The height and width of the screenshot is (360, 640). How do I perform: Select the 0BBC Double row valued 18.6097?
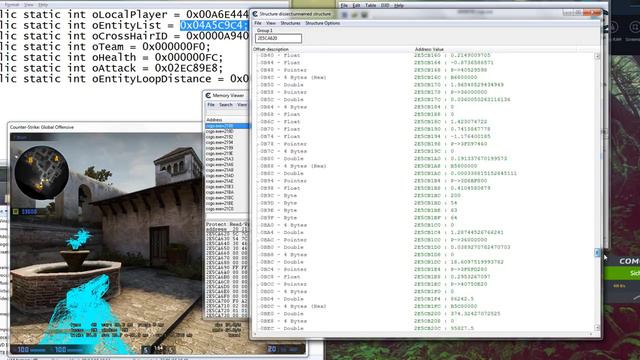click(424, 262)
